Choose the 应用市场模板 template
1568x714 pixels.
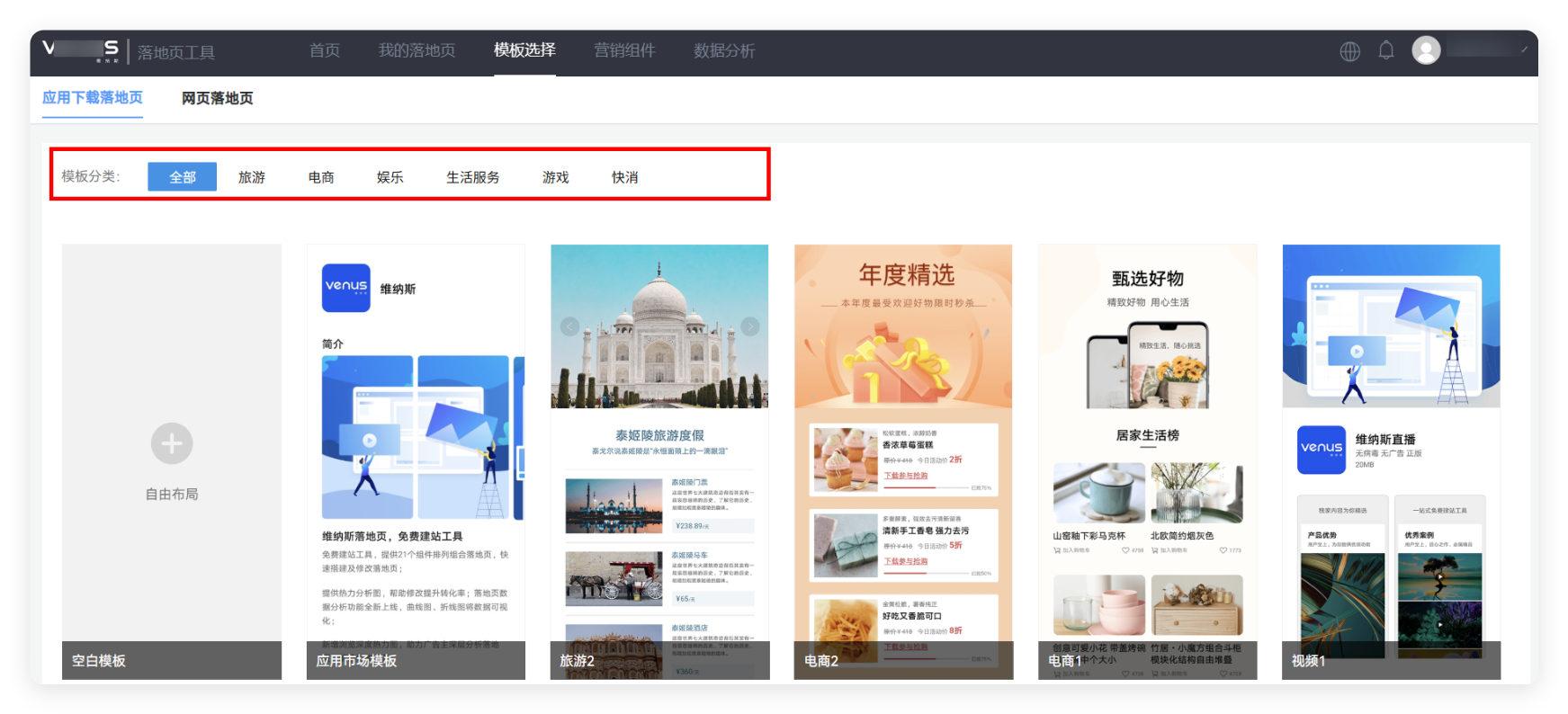point(416,461)
